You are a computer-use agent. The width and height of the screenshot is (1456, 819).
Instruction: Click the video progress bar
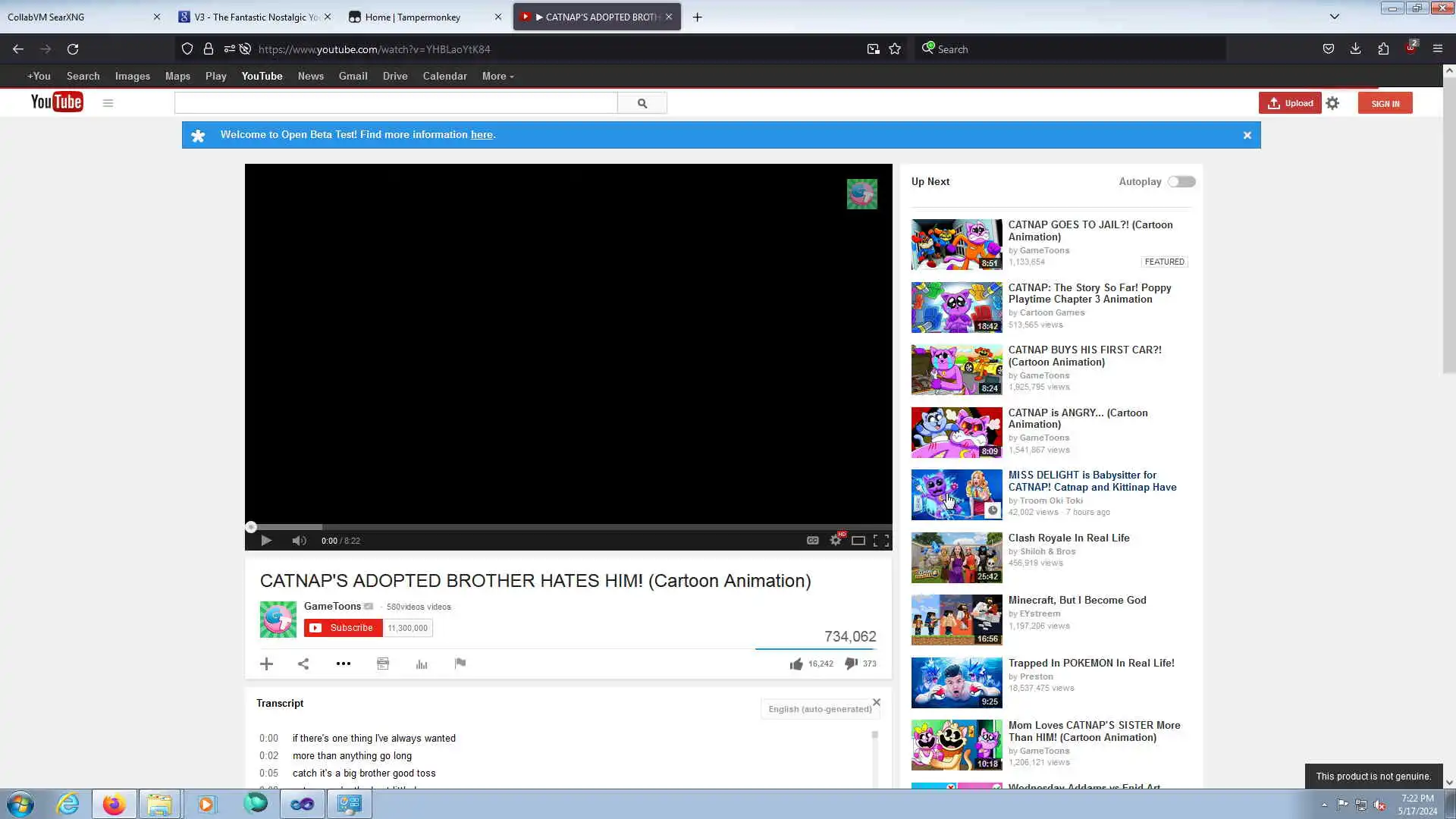pos(569,527)
